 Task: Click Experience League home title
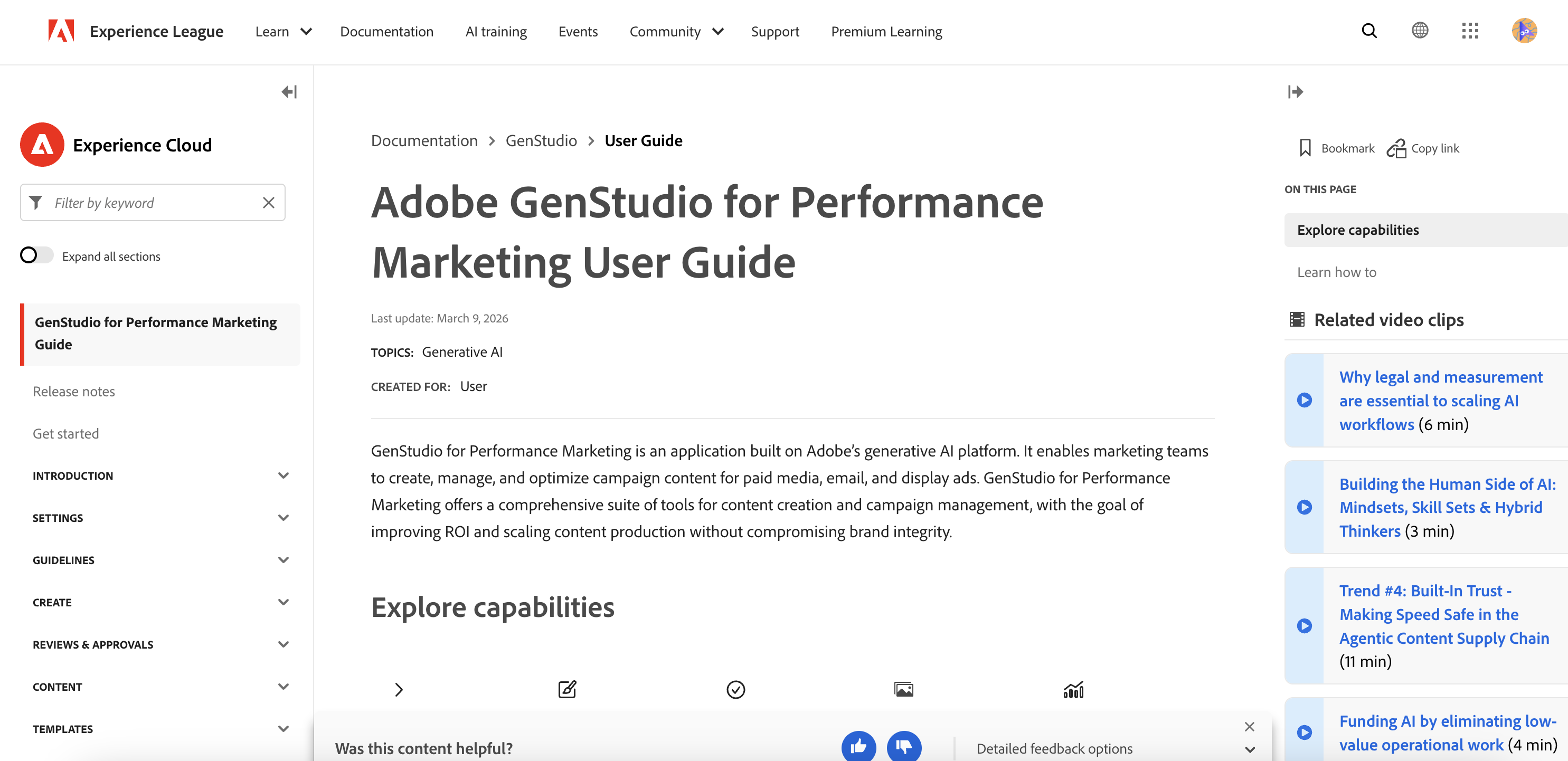click(156, 32)
